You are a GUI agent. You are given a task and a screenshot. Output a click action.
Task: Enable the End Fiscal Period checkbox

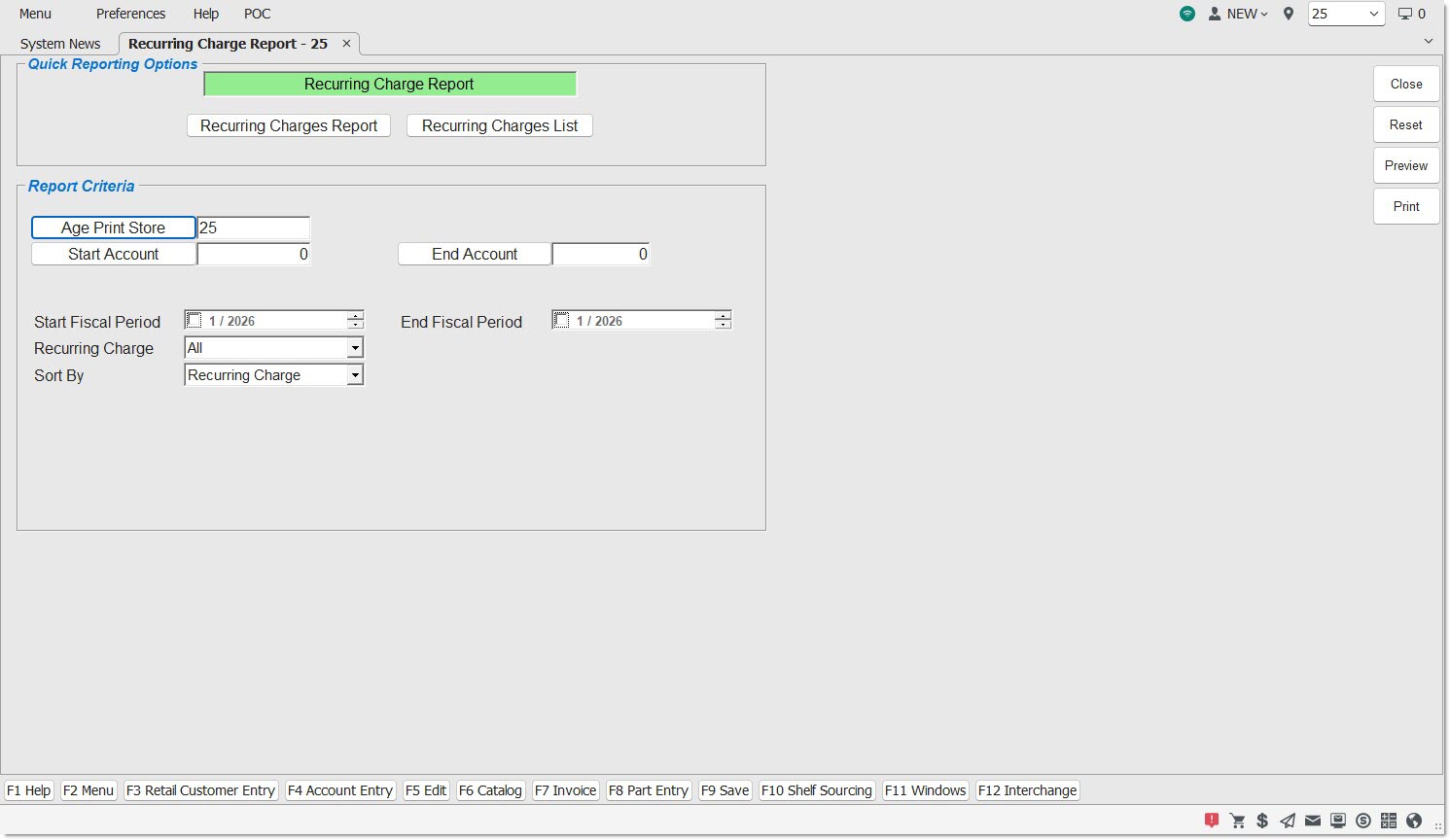pos(562,321)
